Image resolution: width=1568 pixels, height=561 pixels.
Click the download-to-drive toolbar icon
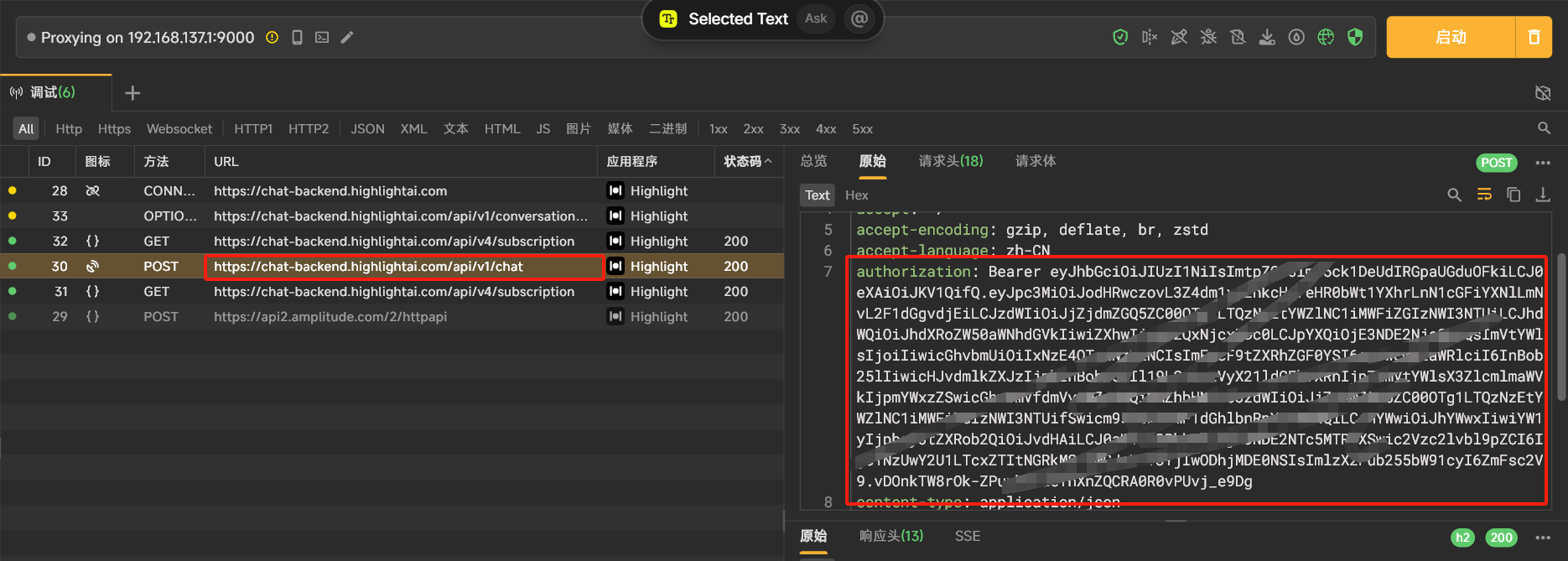point(1267,37)
